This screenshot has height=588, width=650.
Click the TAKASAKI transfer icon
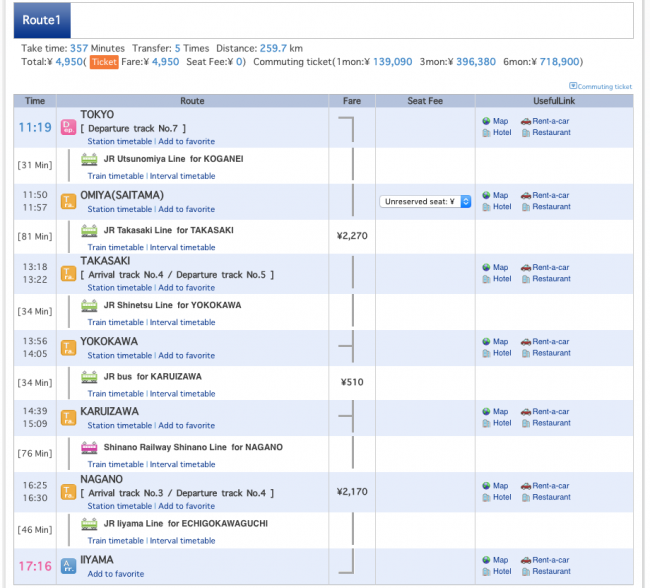(68, 274)
